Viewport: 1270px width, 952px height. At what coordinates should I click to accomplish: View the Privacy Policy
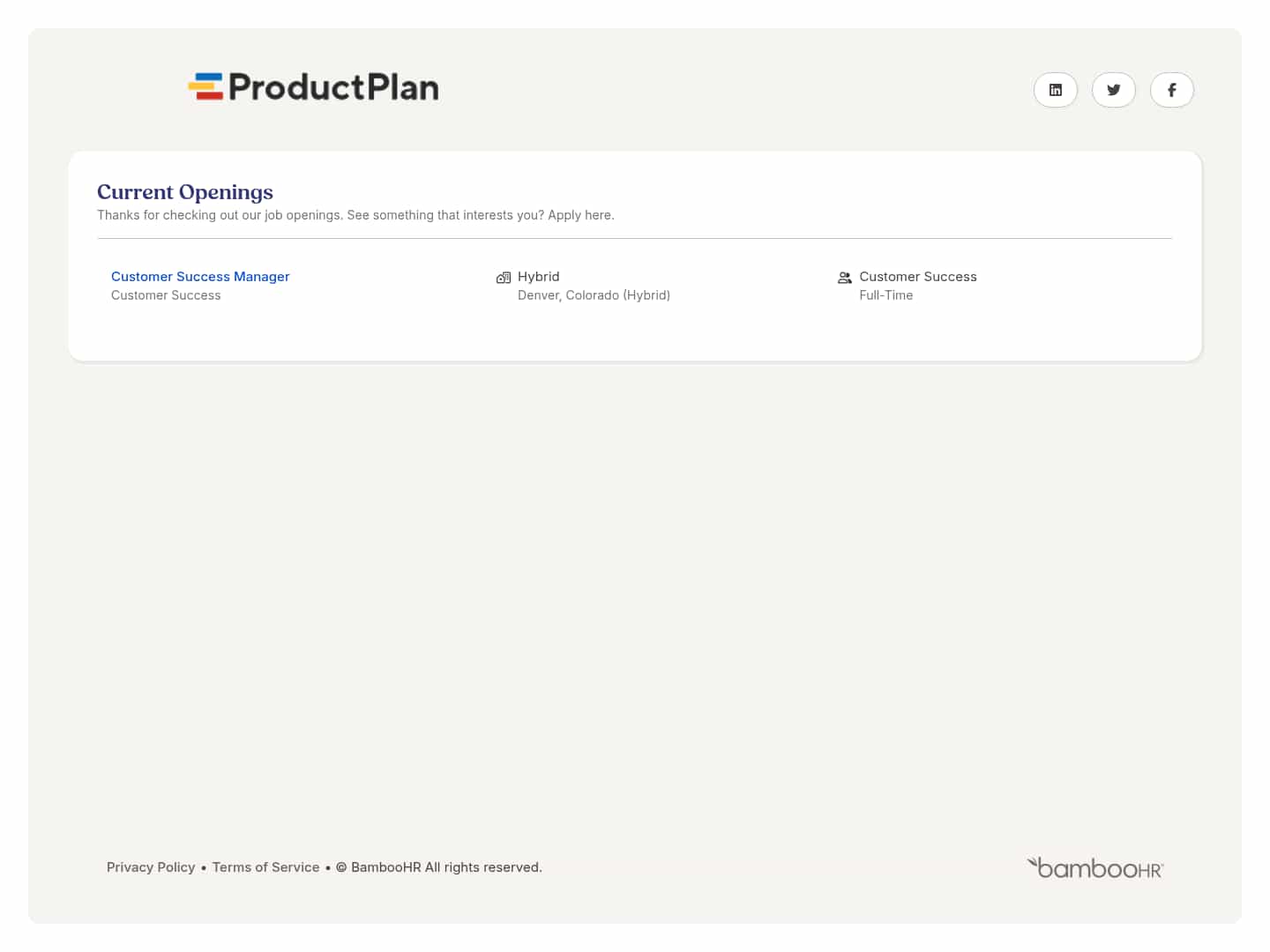151,866
